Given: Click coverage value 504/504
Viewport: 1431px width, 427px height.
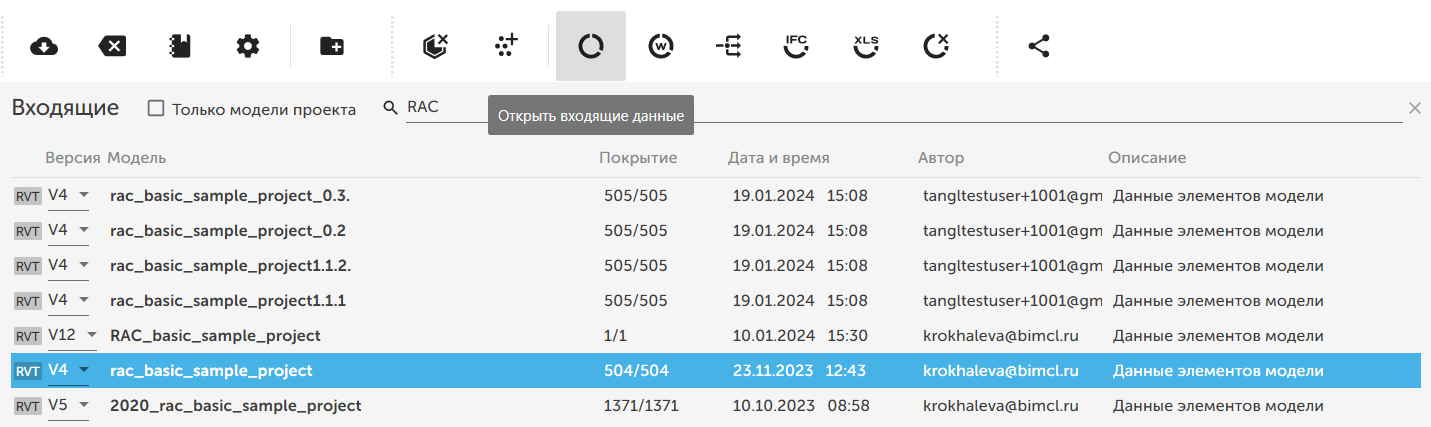Looking at the screenshot, I should click(636, 371).
